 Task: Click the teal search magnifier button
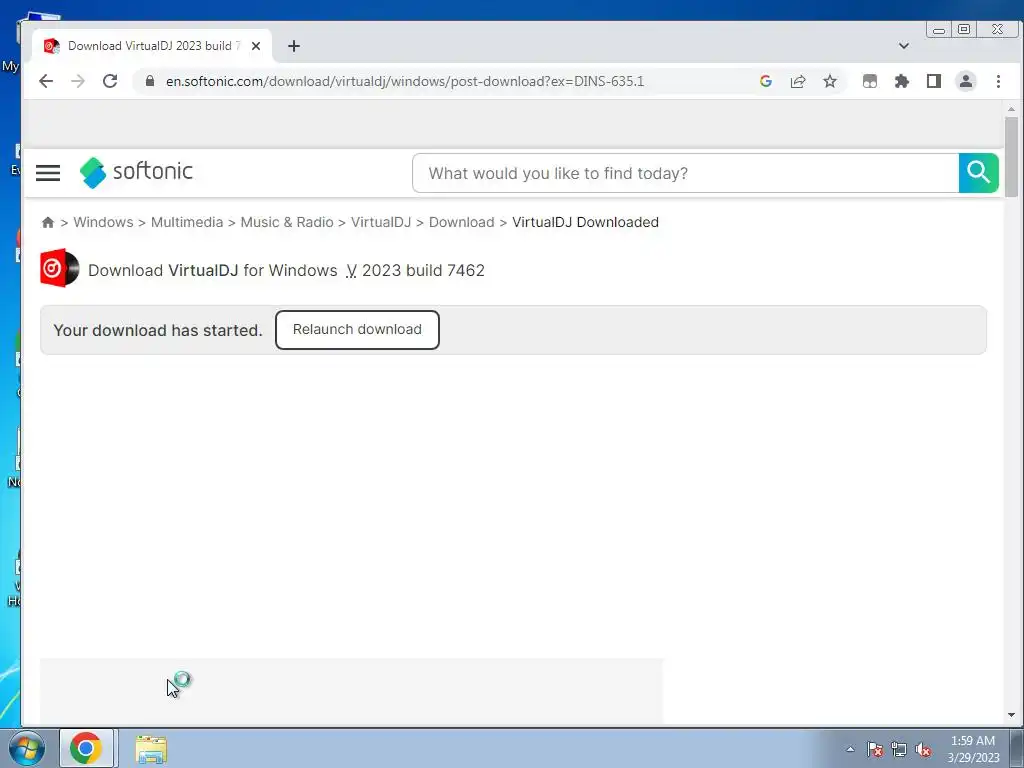pyautogui.click(x=978, y=173)
